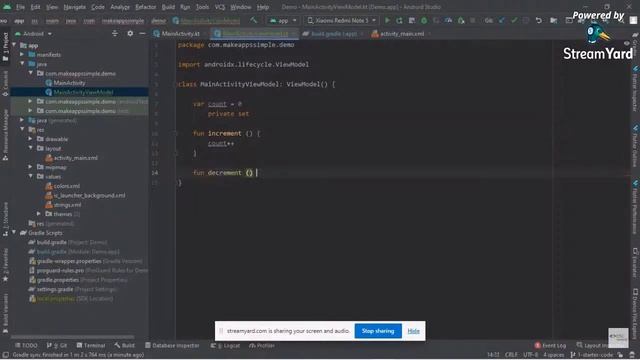Screen dimensions: 640x360
Task: Click the Undo/rollback arrow icon
Action: tap(539, 20)
